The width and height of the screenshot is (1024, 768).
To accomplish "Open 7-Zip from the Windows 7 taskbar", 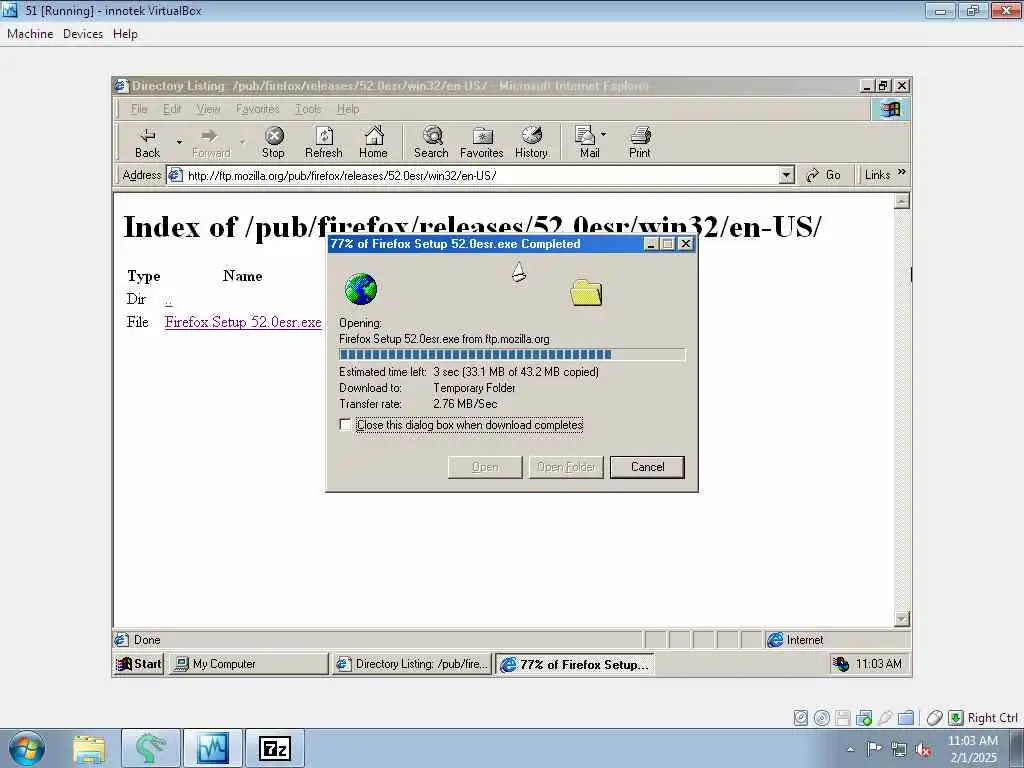I will pos(275,748).
